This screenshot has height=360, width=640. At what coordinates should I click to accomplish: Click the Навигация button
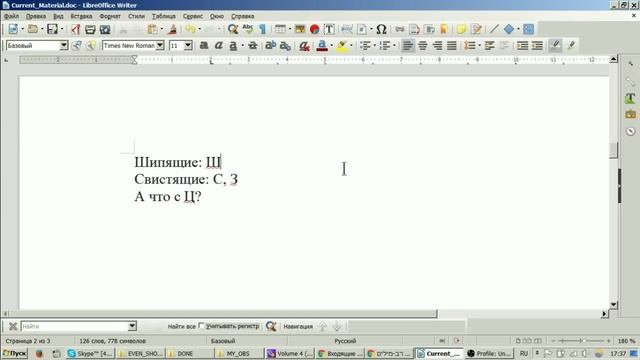(298, 327)
